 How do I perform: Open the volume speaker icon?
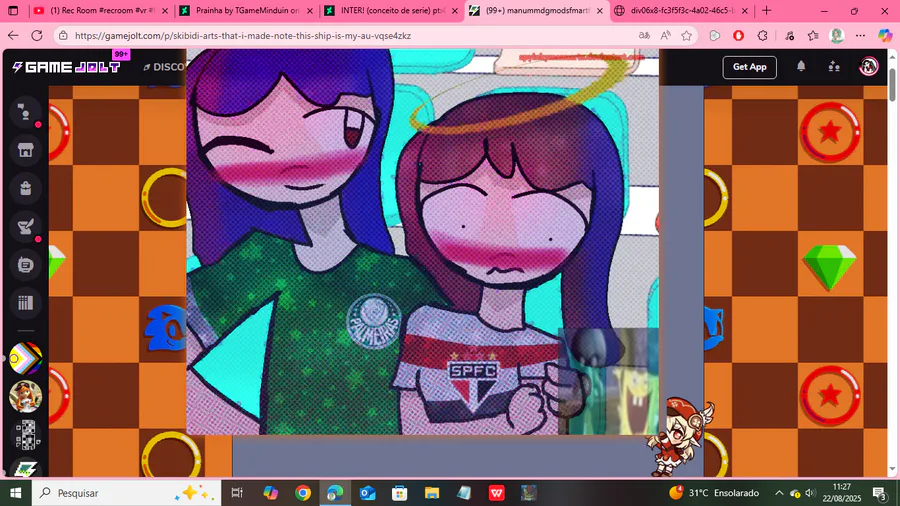(x=810, y=493)
